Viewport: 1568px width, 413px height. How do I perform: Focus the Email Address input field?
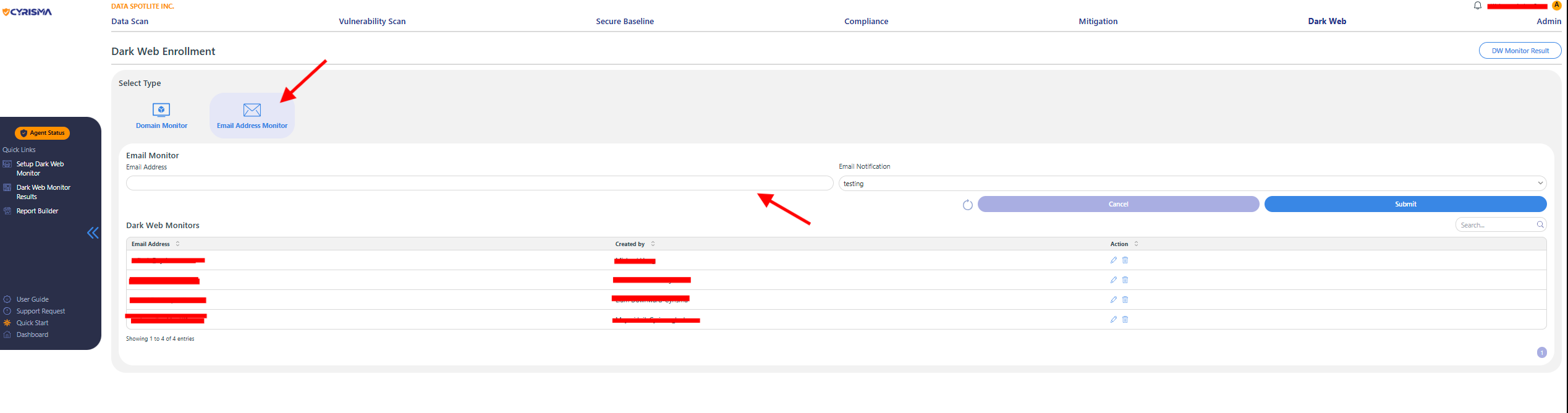pyautogui.click(x=479, y=183)
